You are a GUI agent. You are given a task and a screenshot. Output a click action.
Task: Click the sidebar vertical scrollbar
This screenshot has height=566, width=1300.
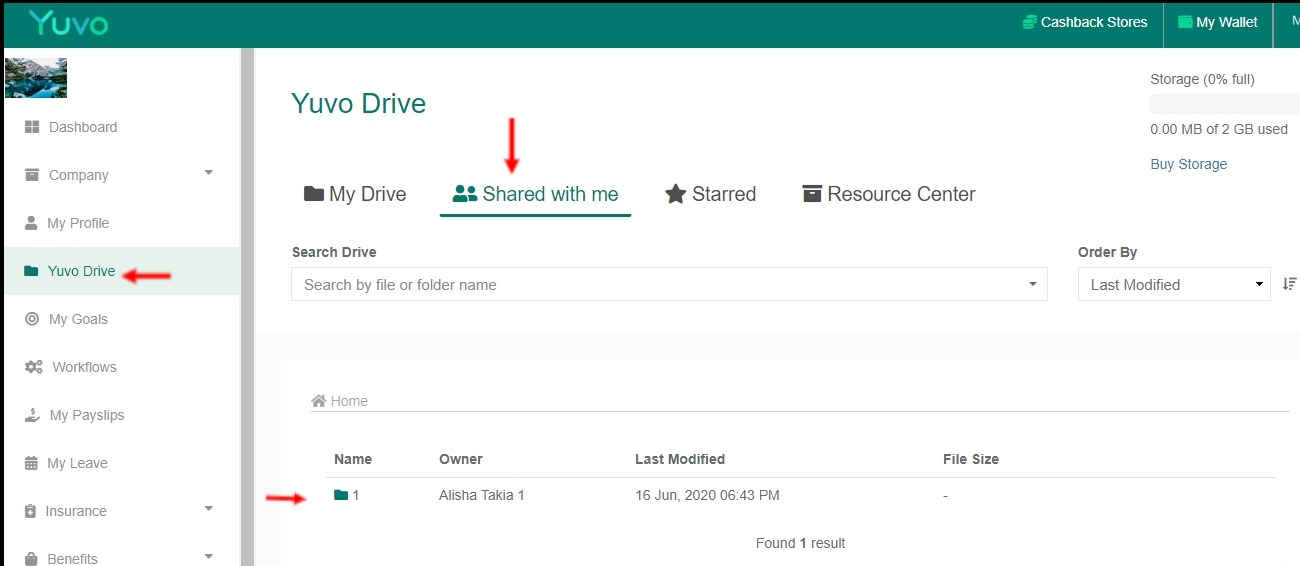[246, 306]
